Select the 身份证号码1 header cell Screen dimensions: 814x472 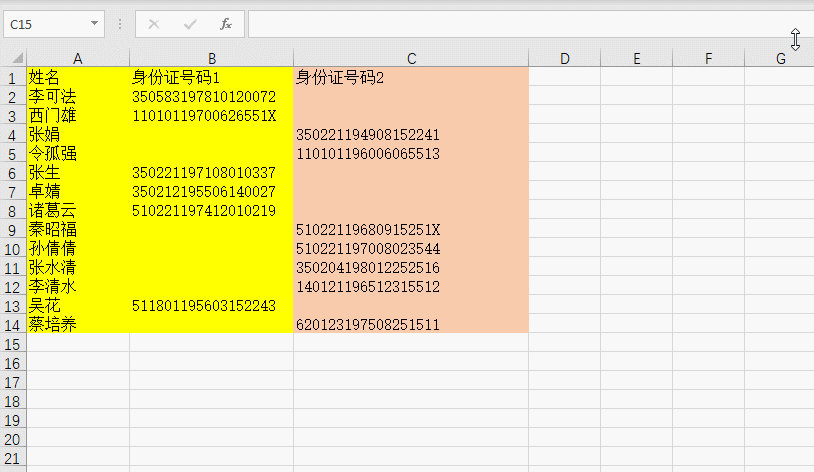click(211, 77)
